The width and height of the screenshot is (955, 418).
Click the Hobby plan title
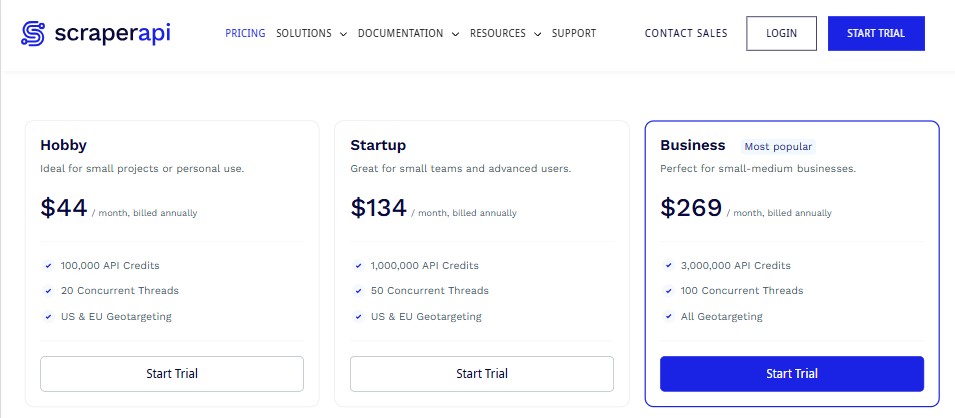pyautogui.click(x=63, y=146)
